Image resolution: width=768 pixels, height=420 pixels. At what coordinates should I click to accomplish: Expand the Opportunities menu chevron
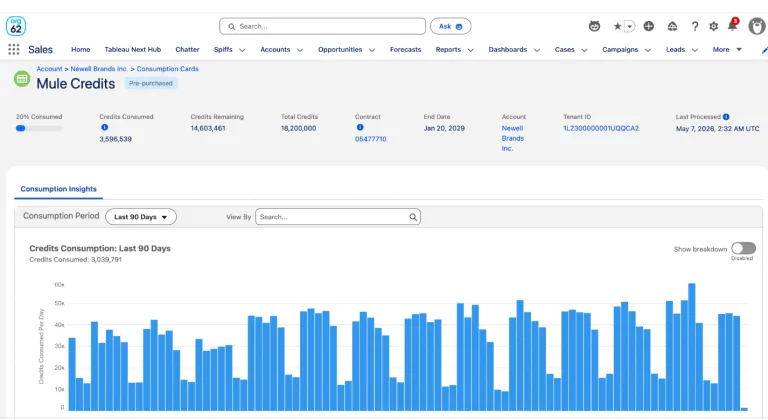(372, 50)
